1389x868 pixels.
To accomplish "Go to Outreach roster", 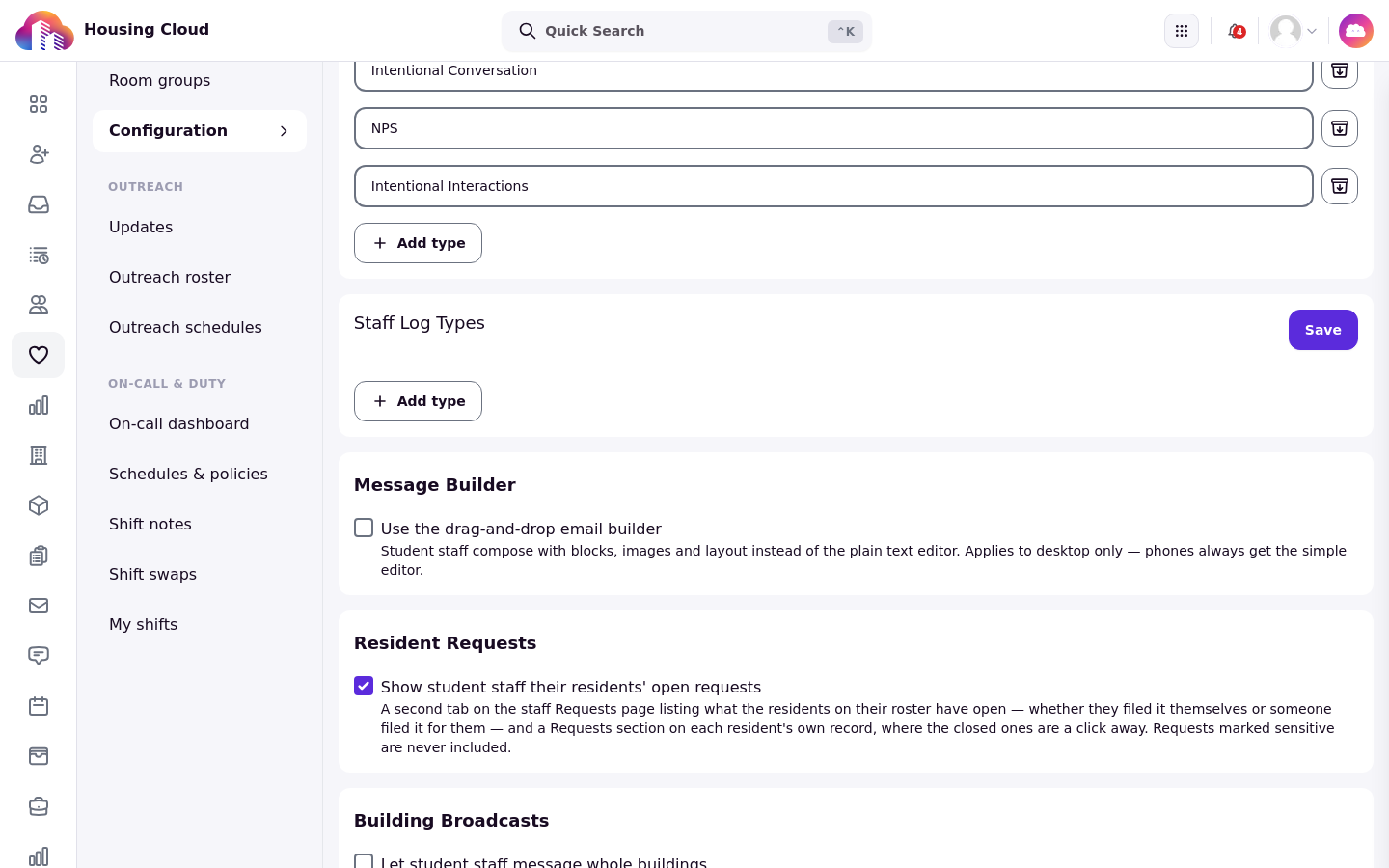I will point(170,278).
